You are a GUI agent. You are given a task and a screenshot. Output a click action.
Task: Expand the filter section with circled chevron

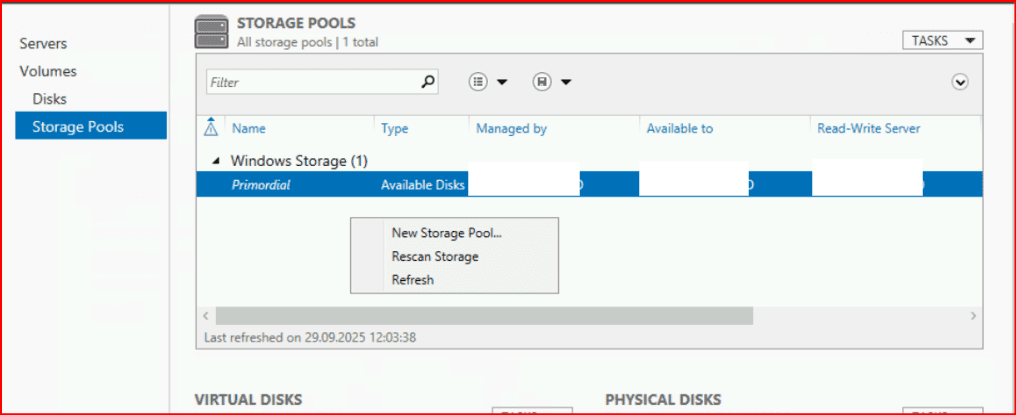(960, 82)
